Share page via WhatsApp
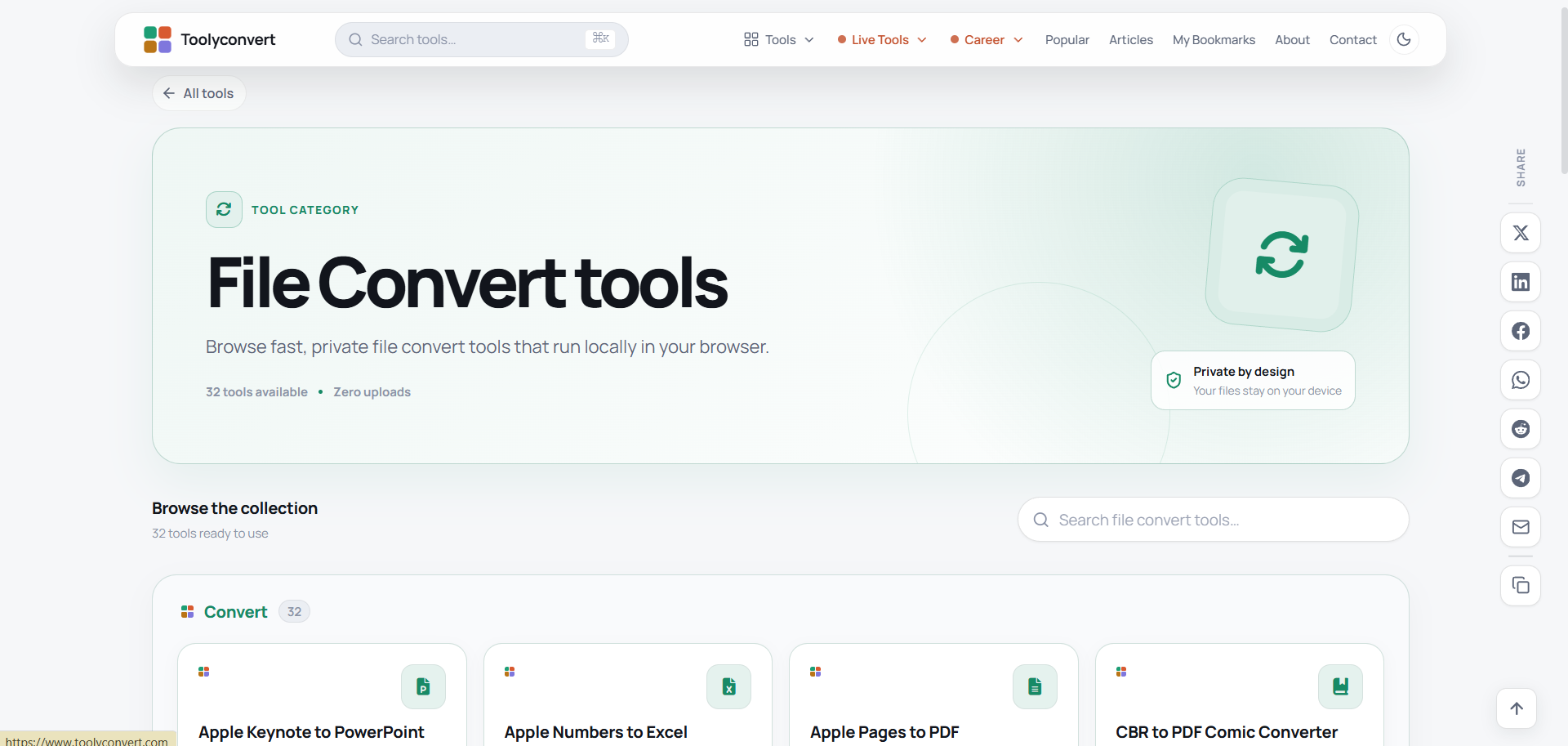Viewport: 1568px width, 746px height. 1521,380
